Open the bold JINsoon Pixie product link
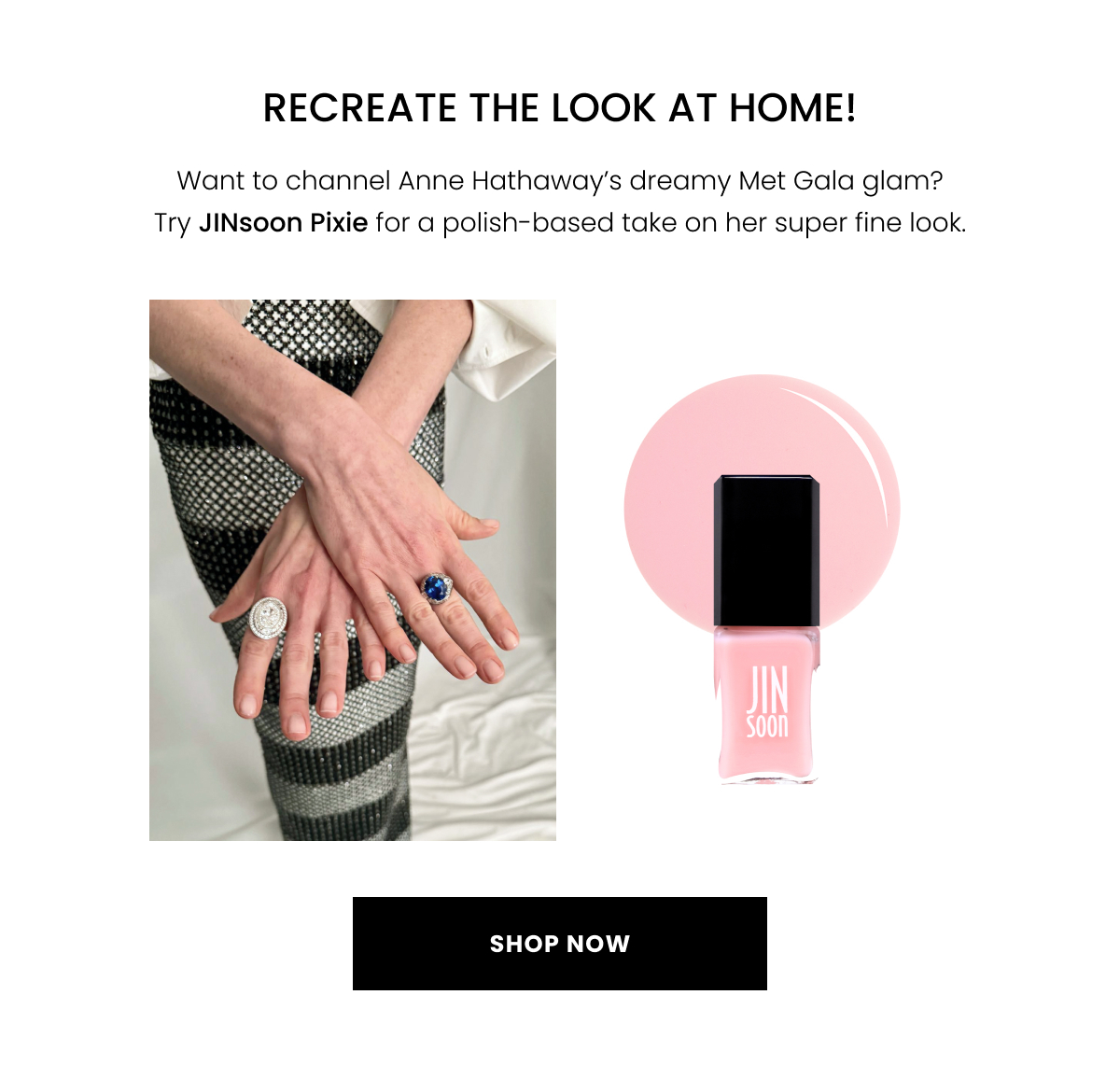1120x1065 pixels. pyautogui.click(x=284, y=223)
